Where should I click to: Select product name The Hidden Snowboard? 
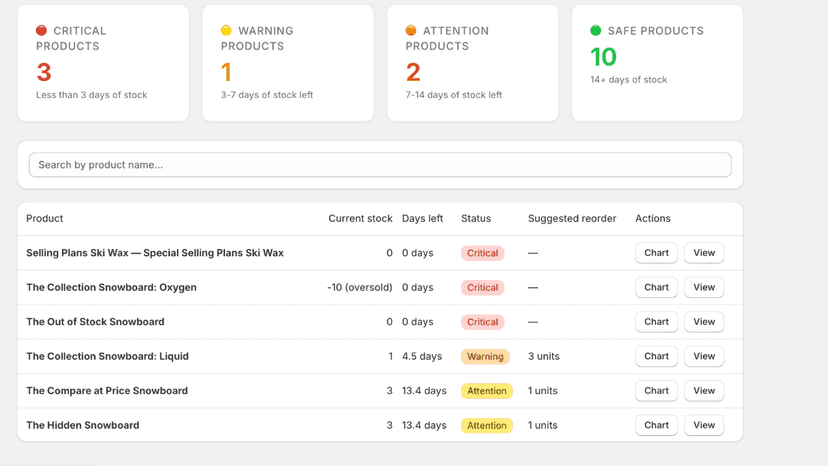click(x=83, y=425)
